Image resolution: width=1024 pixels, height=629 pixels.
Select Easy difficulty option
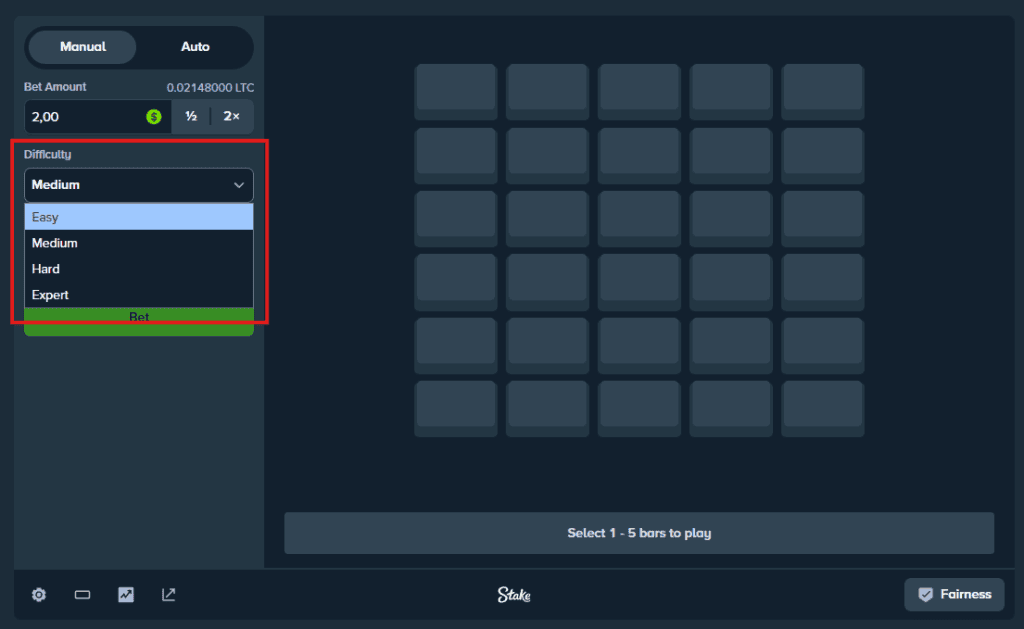click(139, 217)
